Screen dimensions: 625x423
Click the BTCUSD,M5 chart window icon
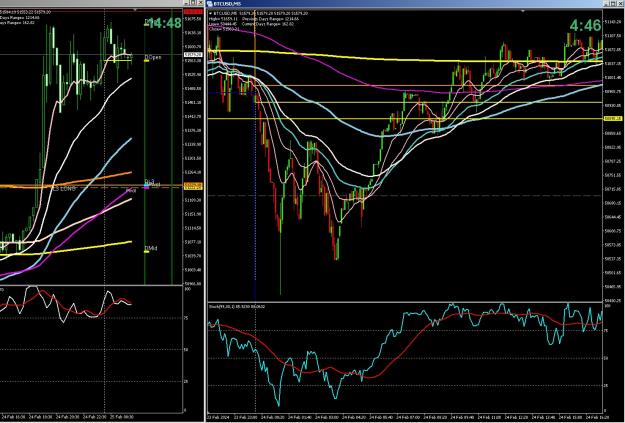click(210, 4)
